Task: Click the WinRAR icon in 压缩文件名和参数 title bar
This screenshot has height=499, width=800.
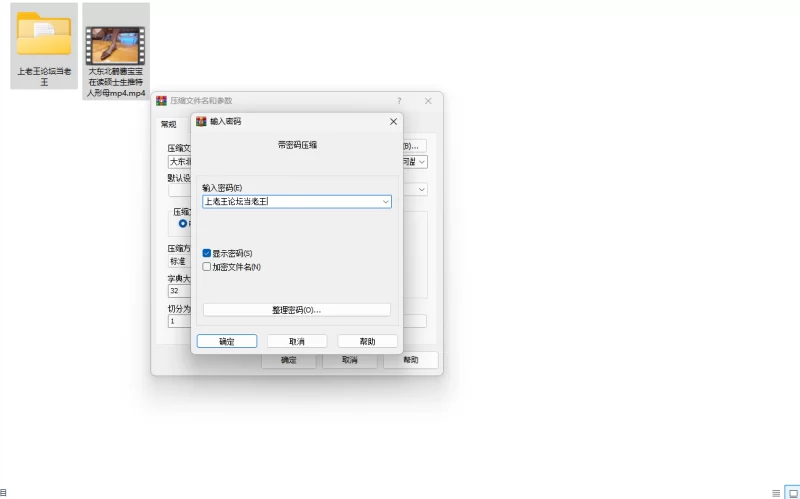Action: 161,101
